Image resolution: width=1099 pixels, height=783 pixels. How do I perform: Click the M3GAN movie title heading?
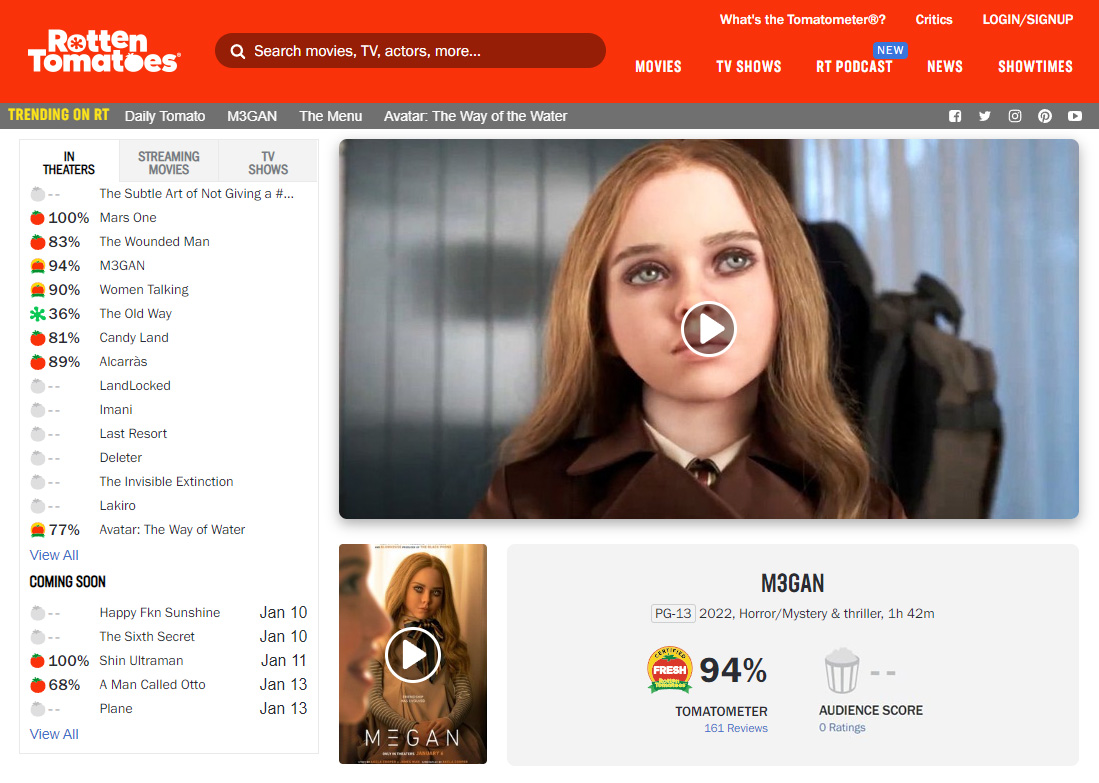(x=793, y=583)
